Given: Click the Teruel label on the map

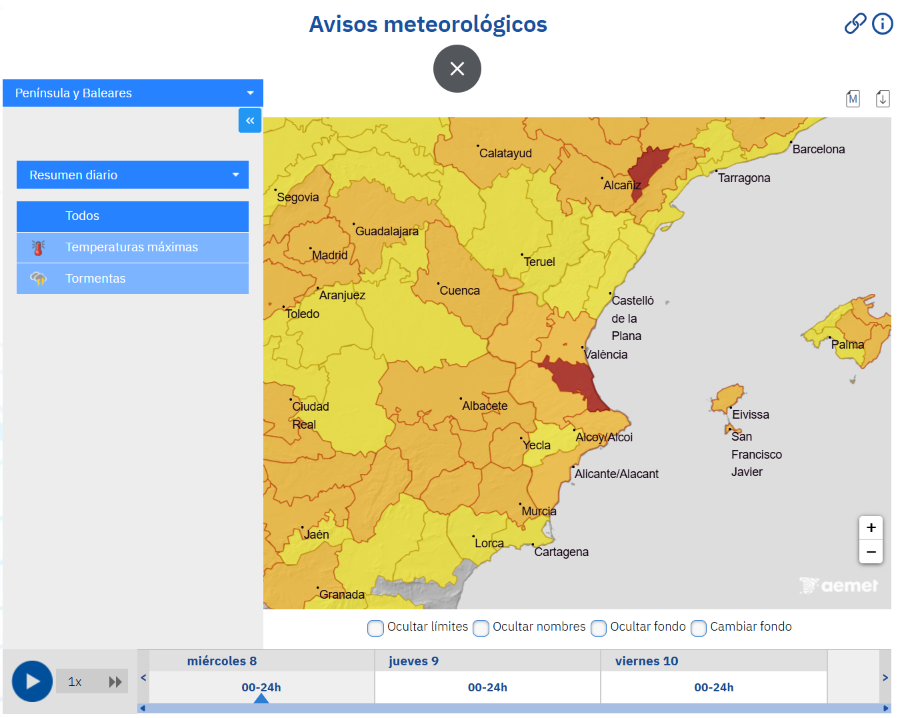Looking at the screenshot, I should point(540,262).
